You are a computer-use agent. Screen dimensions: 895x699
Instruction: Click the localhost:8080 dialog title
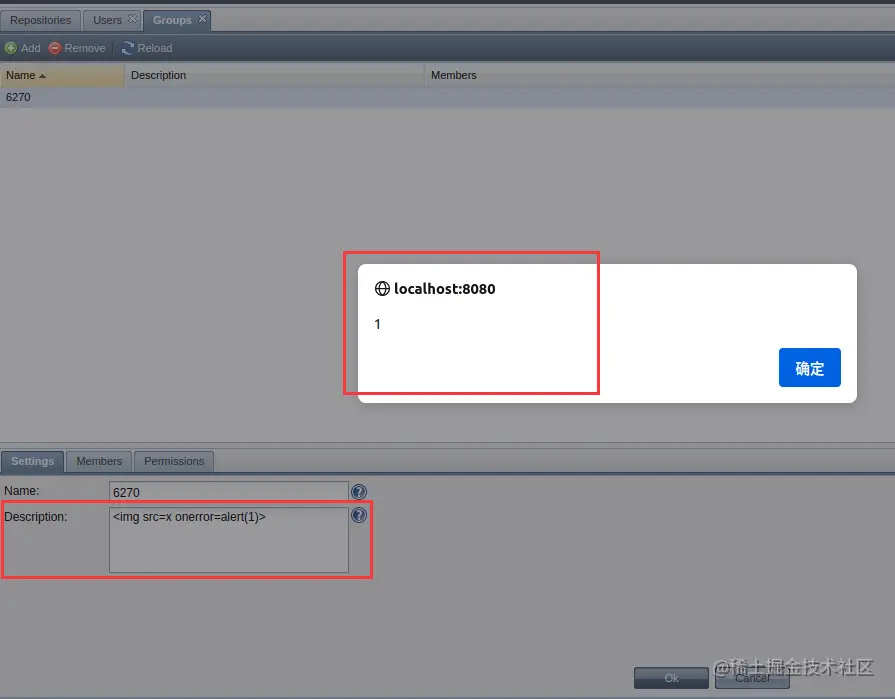(445, 289)
